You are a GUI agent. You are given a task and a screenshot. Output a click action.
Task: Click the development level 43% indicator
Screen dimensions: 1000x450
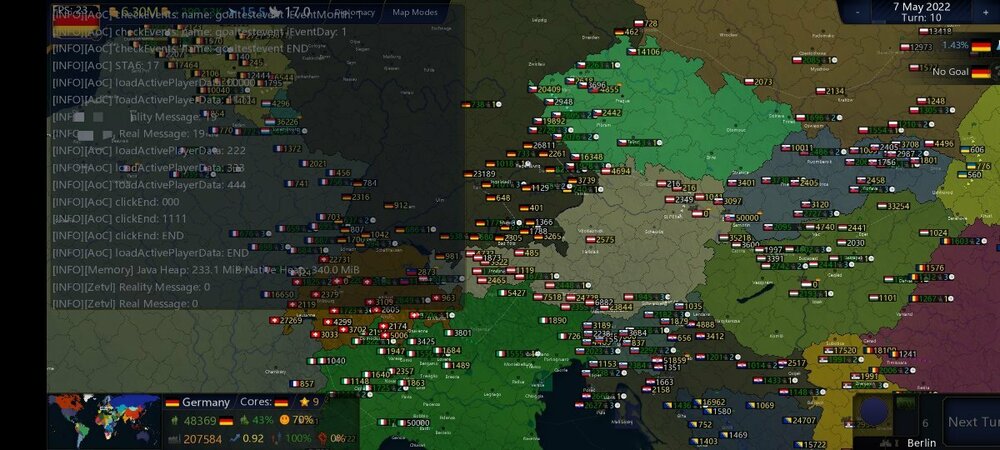[255, 420]
